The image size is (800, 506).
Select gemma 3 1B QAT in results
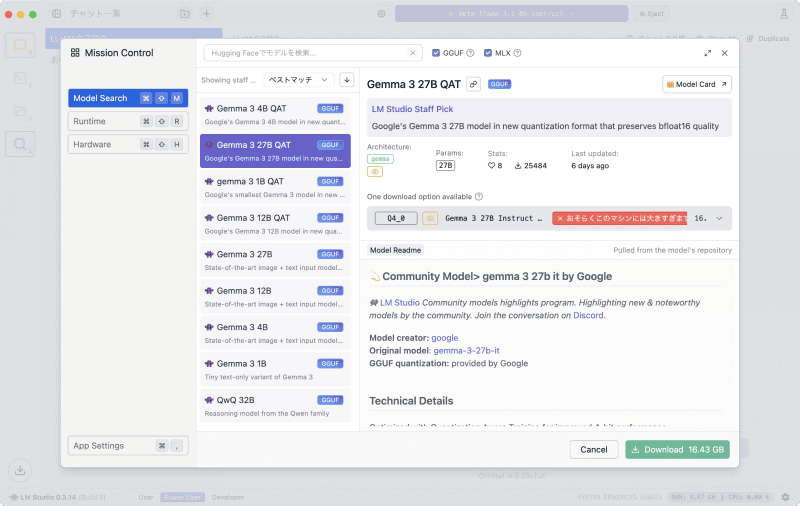275,187
